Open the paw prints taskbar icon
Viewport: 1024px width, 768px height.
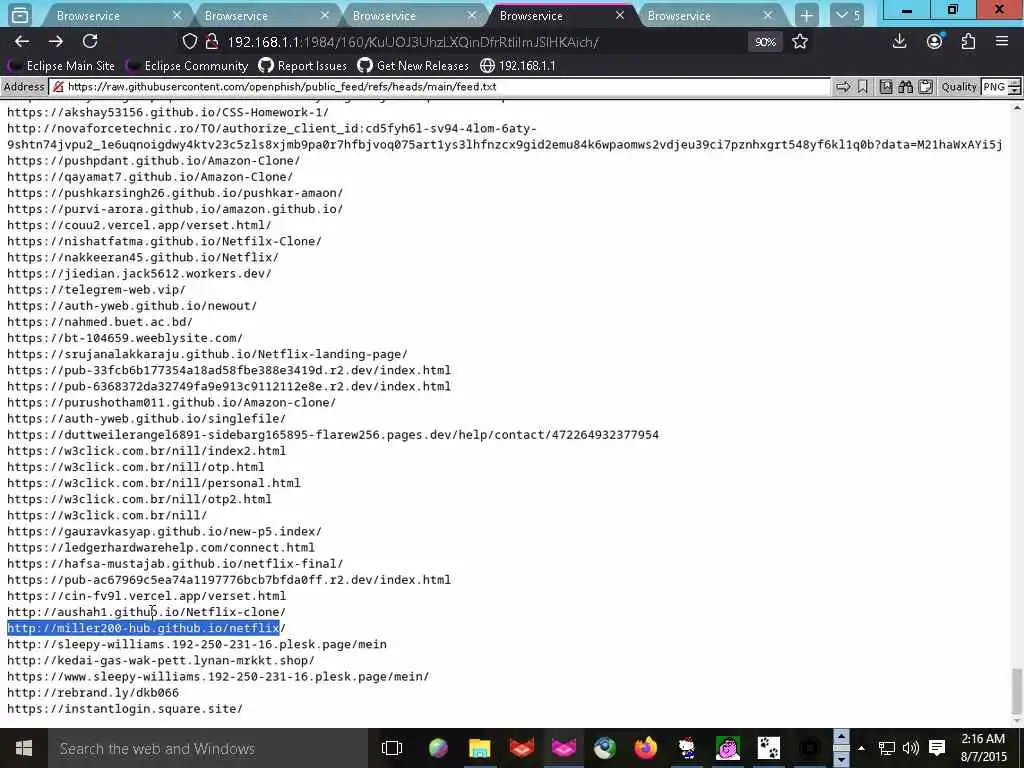pos(769,748)
